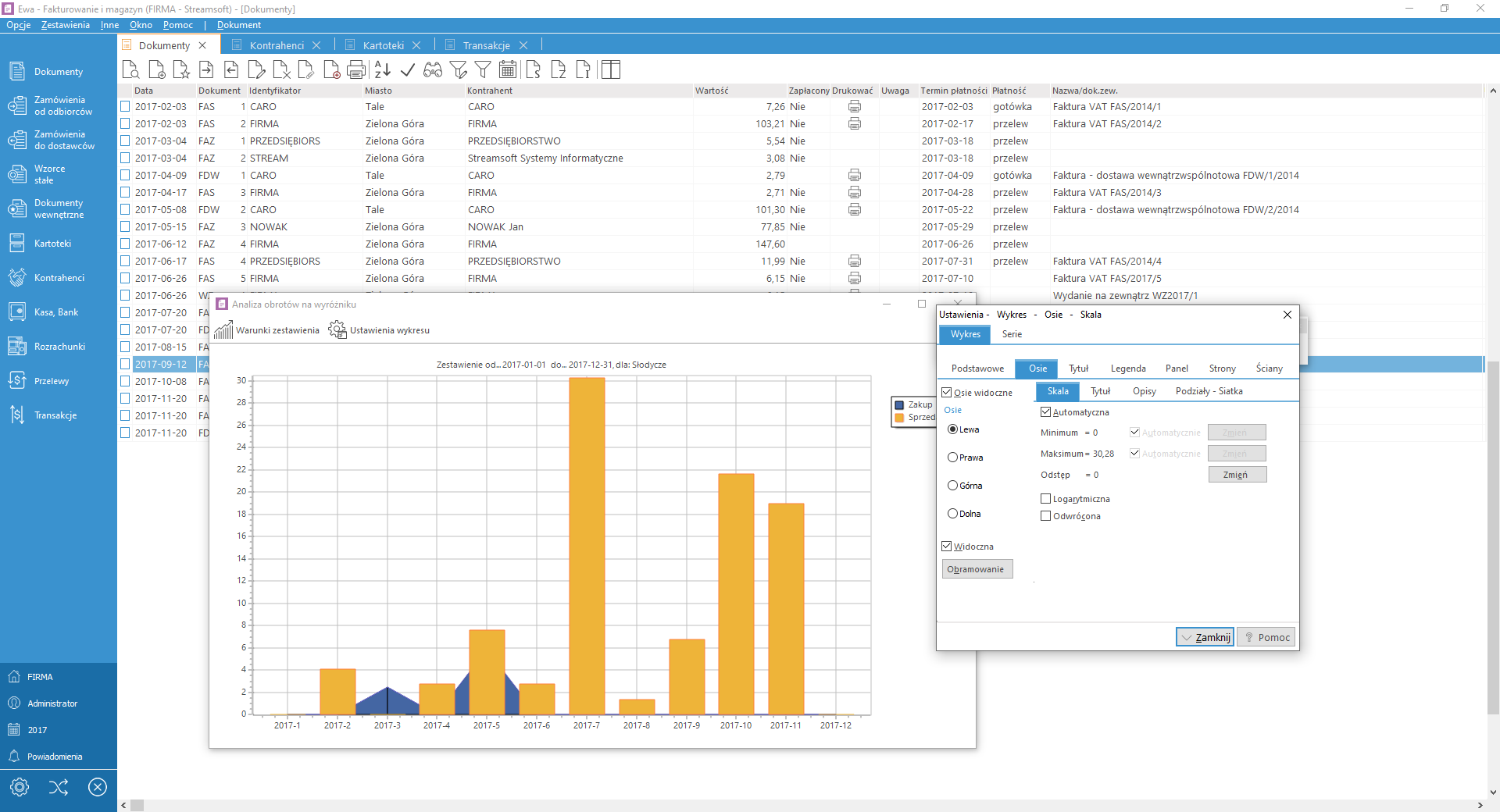Select the Dolna axis radio button
Image resolution: width=1500 pixels, height=812 pixels.
[953, 514]
